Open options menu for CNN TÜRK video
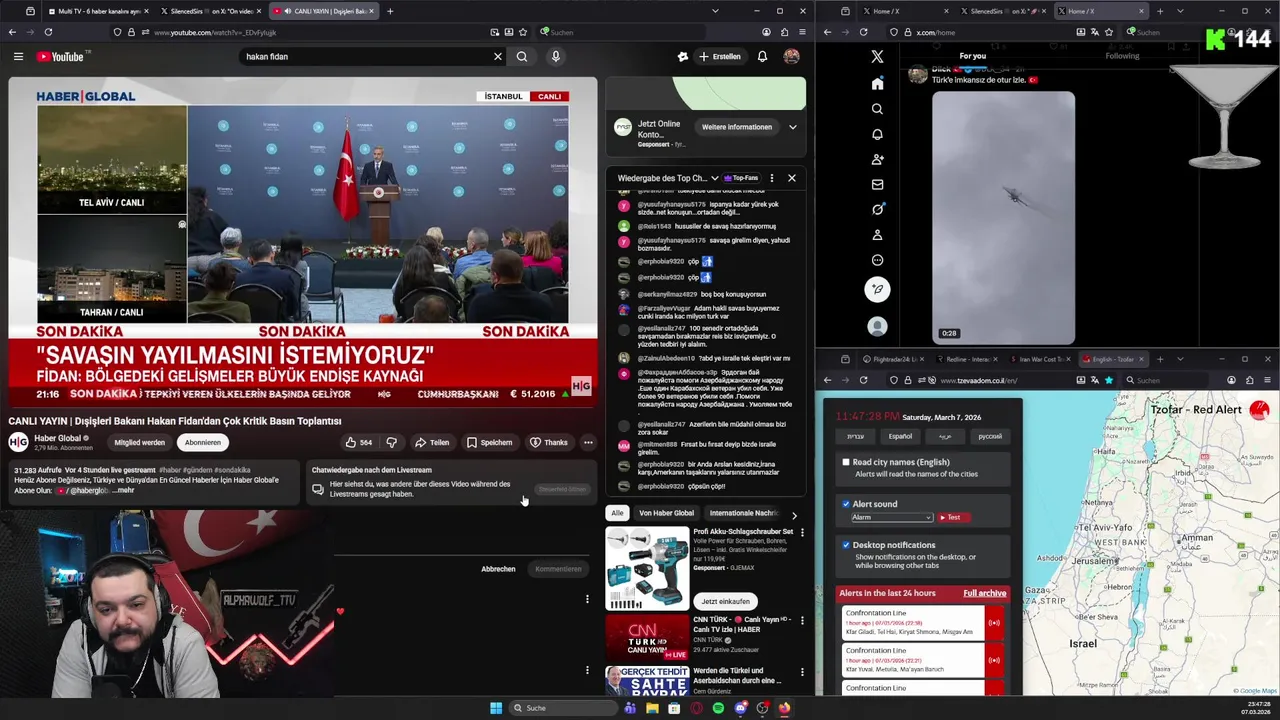 [802, 621]
